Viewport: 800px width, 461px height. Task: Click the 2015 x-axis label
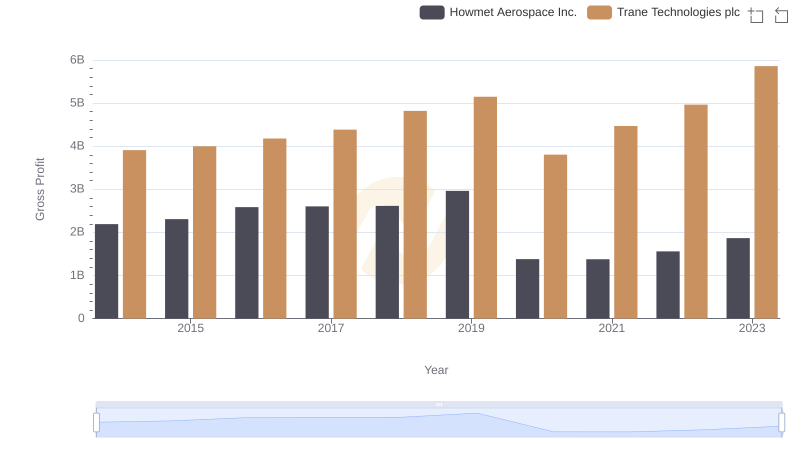pos(190,328)
